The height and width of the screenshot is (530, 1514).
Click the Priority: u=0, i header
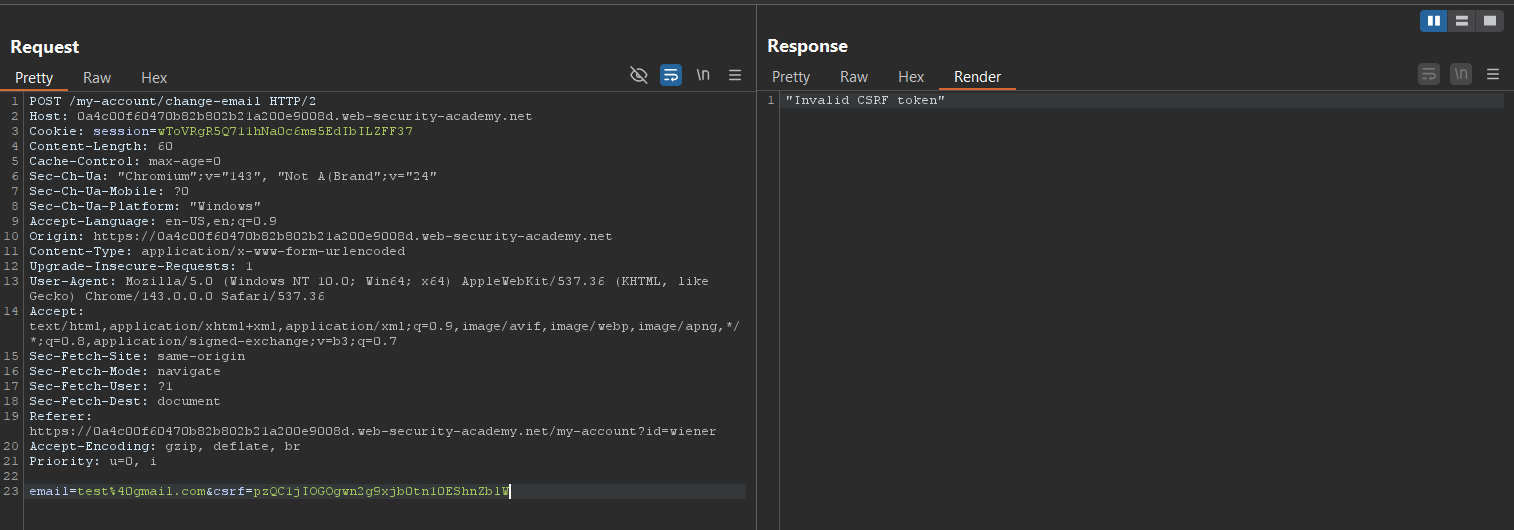coord(93,461)
